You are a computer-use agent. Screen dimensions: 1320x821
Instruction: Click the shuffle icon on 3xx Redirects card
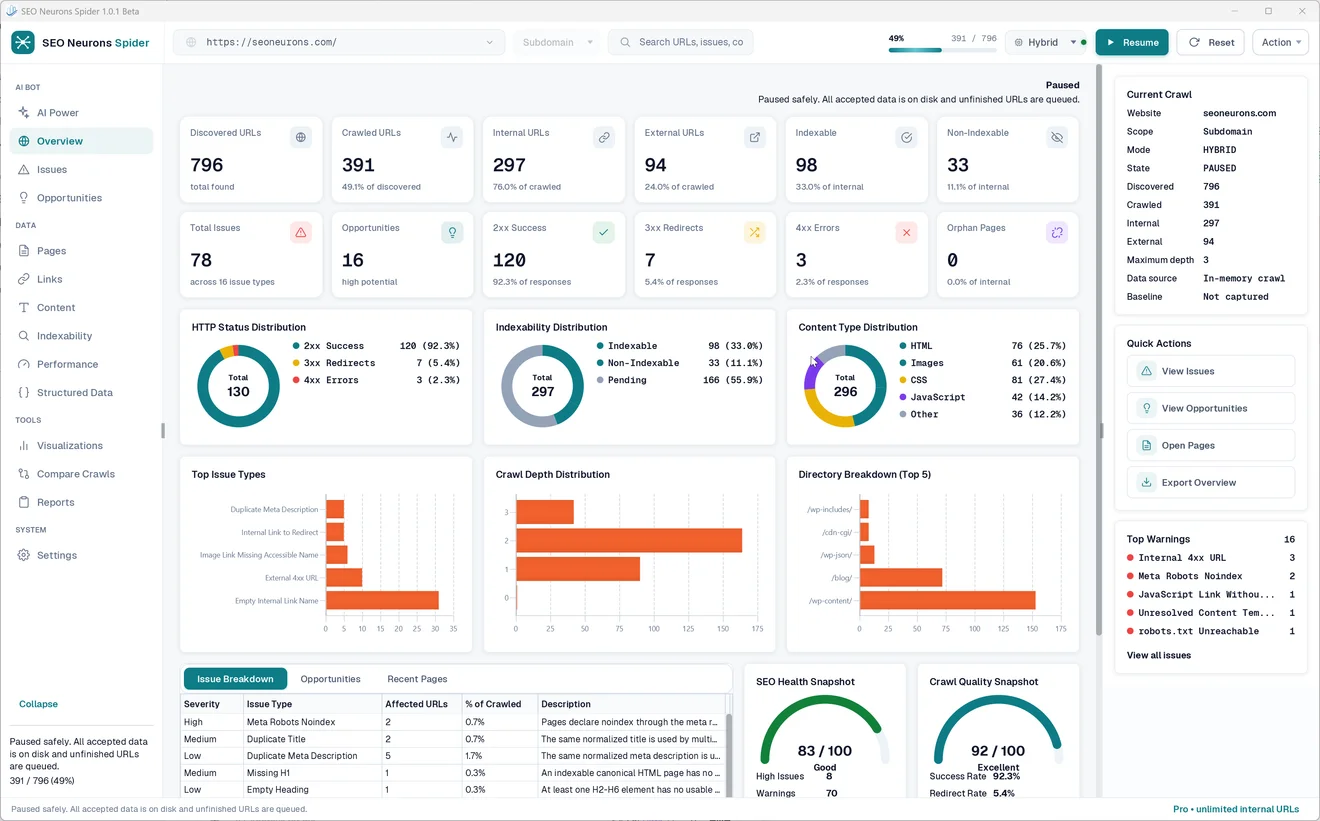pos(755,232)
